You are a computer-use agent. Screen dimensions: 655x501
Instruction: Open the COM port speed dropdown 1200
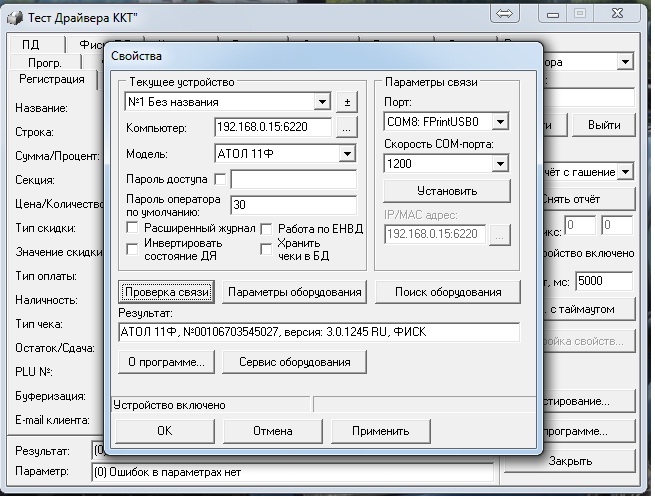(x=500, y=164)
